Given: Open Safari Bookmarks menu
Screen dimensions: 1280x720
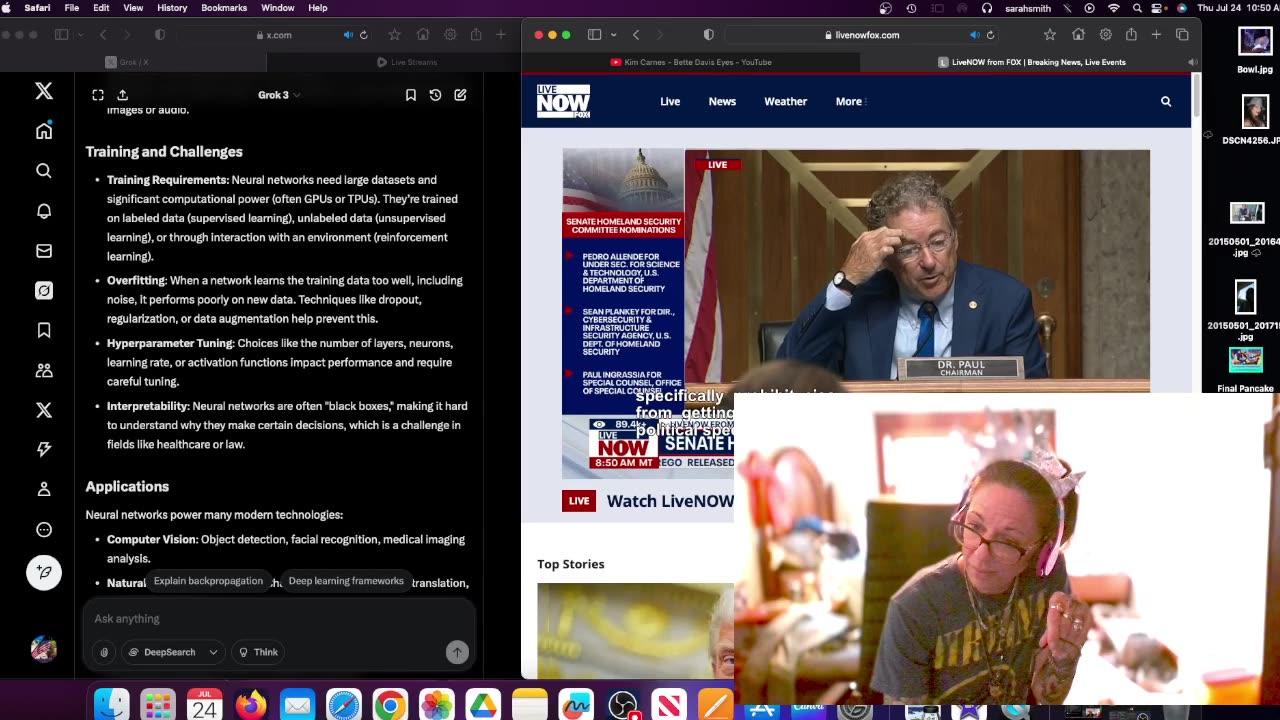Looking at the screenshot, I should coord(224,8).
